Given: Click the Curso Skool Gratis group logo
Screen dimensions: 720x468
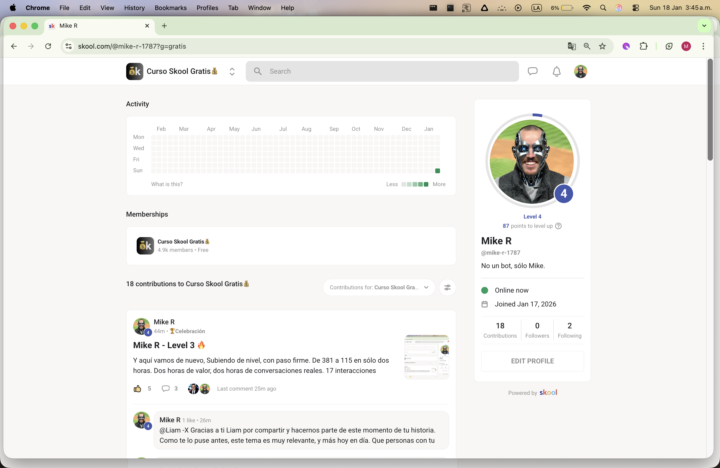Looking at the screenshot, I should pos(135,71).
